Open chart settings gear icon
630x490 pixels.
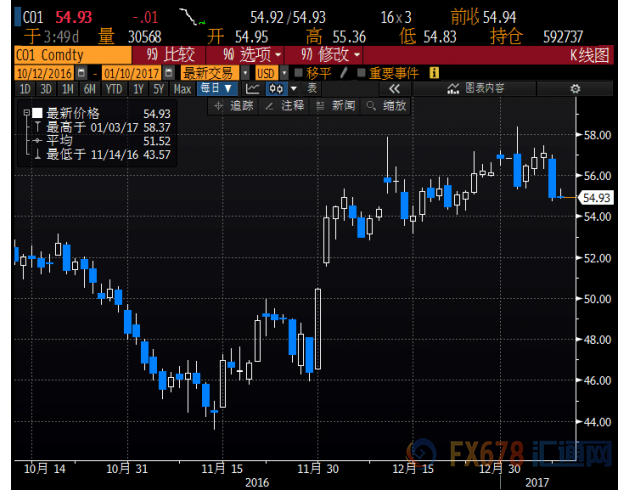(574, 89)
